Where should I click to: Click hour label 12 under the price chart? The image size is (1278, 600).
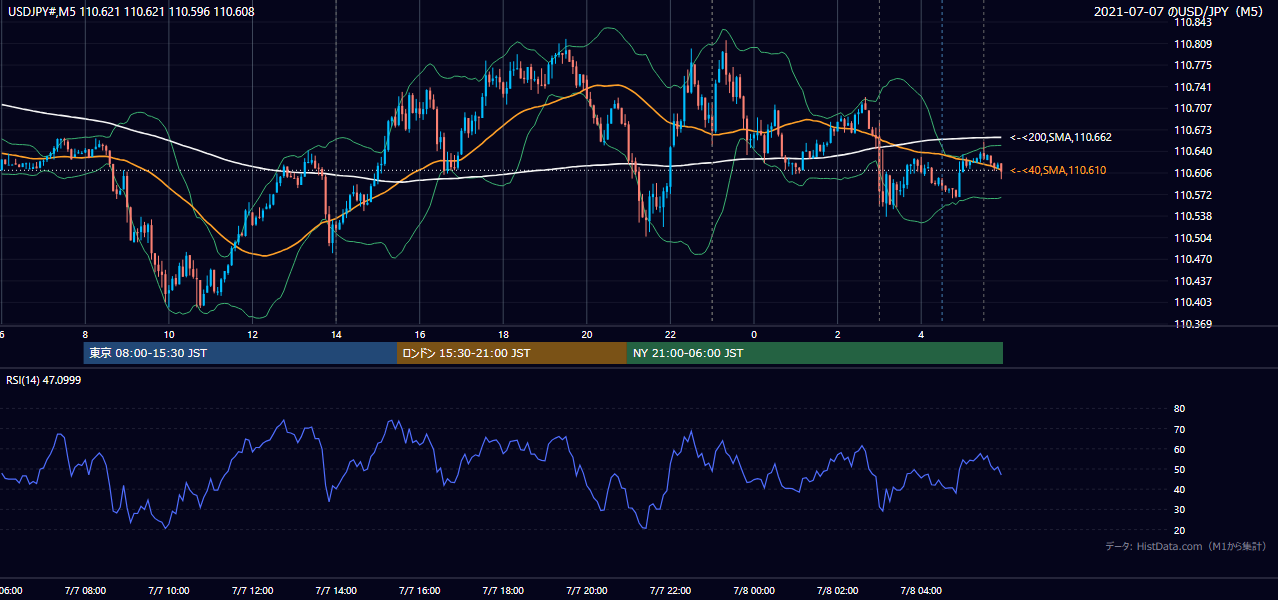tap(253, 334)
